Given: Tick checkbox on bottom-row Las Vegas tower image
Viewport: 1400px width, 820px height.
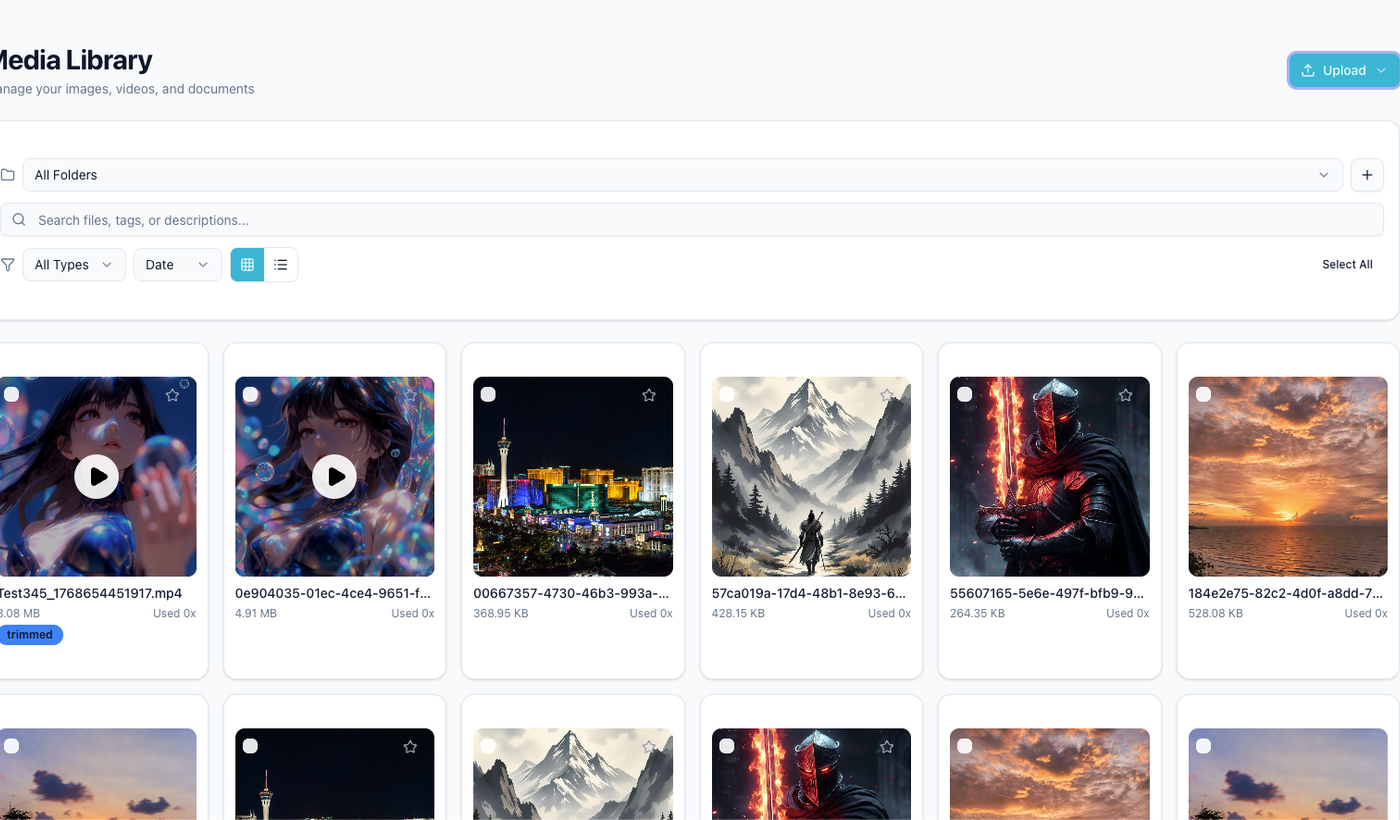Looking at the screenshot, I should (x=250, y=745).
